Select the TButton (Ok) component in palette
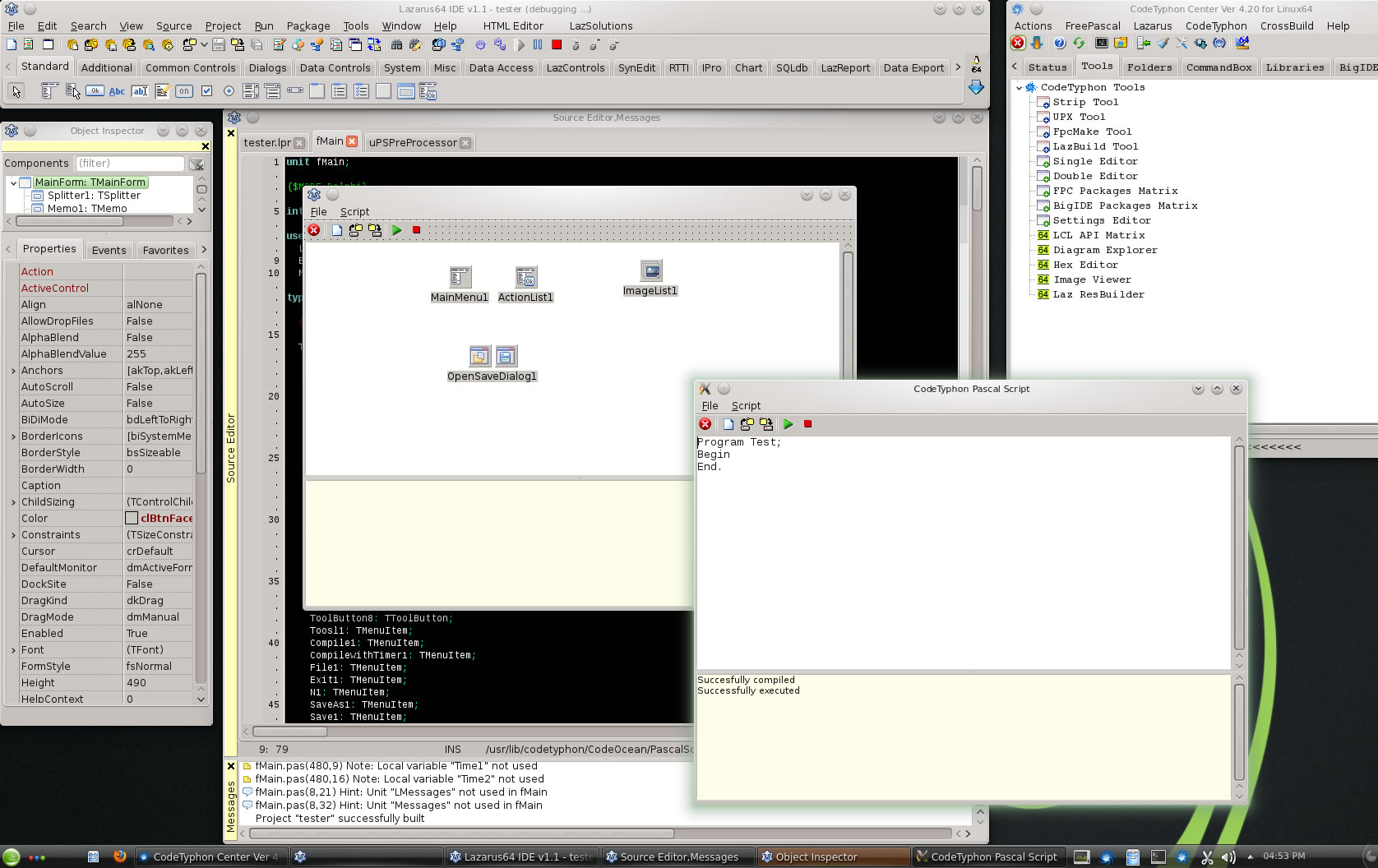The height and width of the screenshot is (868, 1378). tap(95, 91)
